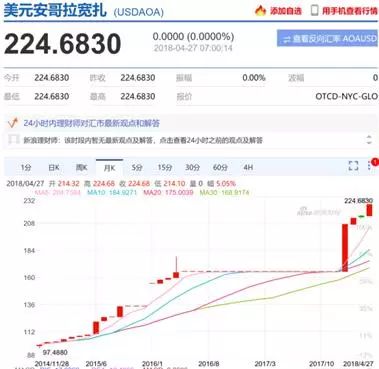Switch to the 周K chart tab
The height and width of the screenshot is (369, 379).
coord(81,167)
